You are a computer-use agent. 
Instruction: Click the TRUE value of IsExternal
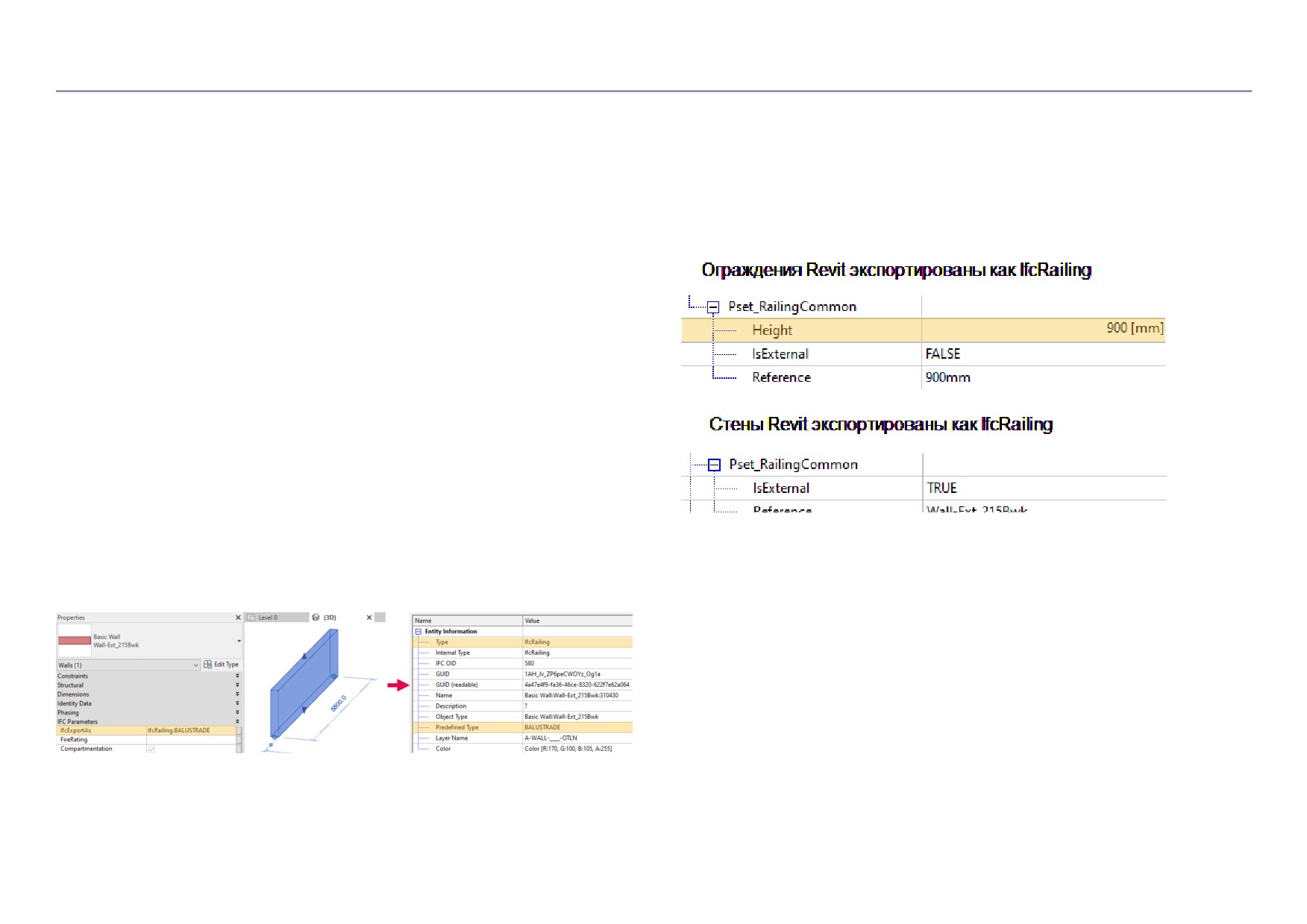click(941, 488)
